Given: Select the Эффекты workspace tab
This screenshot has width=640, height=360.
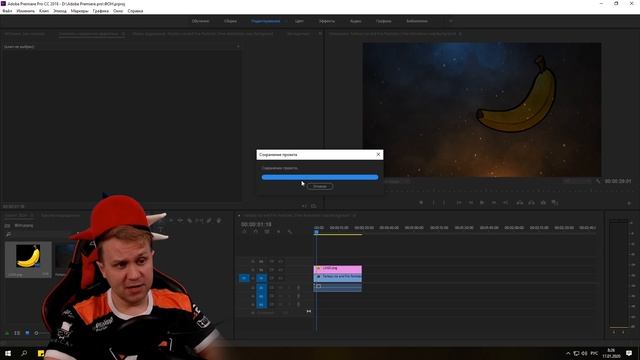Looking at the screenshot, I should pyautogui.click(x=327, y=21).
